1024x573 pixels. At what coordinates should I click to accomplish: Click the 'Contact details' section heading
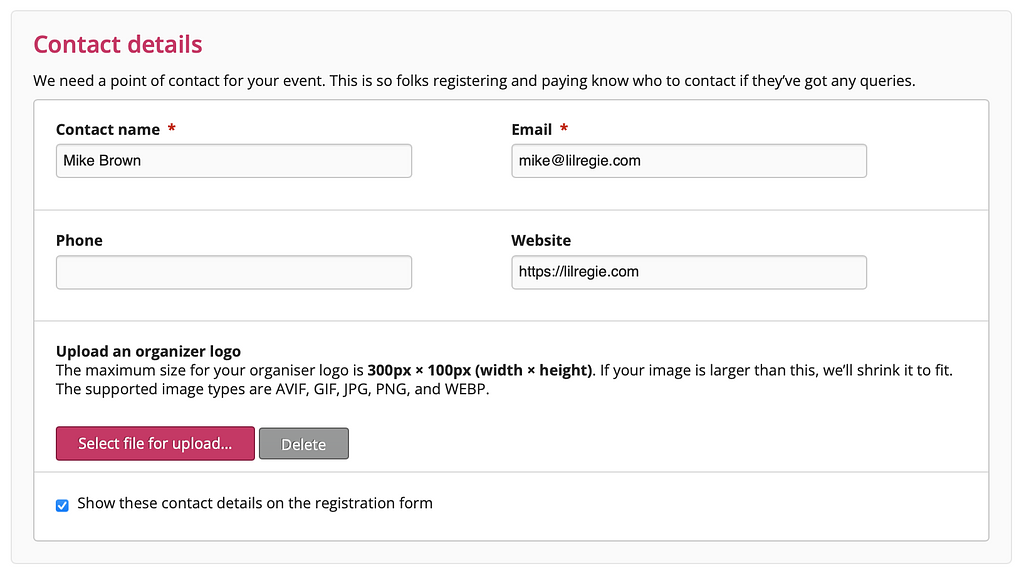(x=118, y=44)
